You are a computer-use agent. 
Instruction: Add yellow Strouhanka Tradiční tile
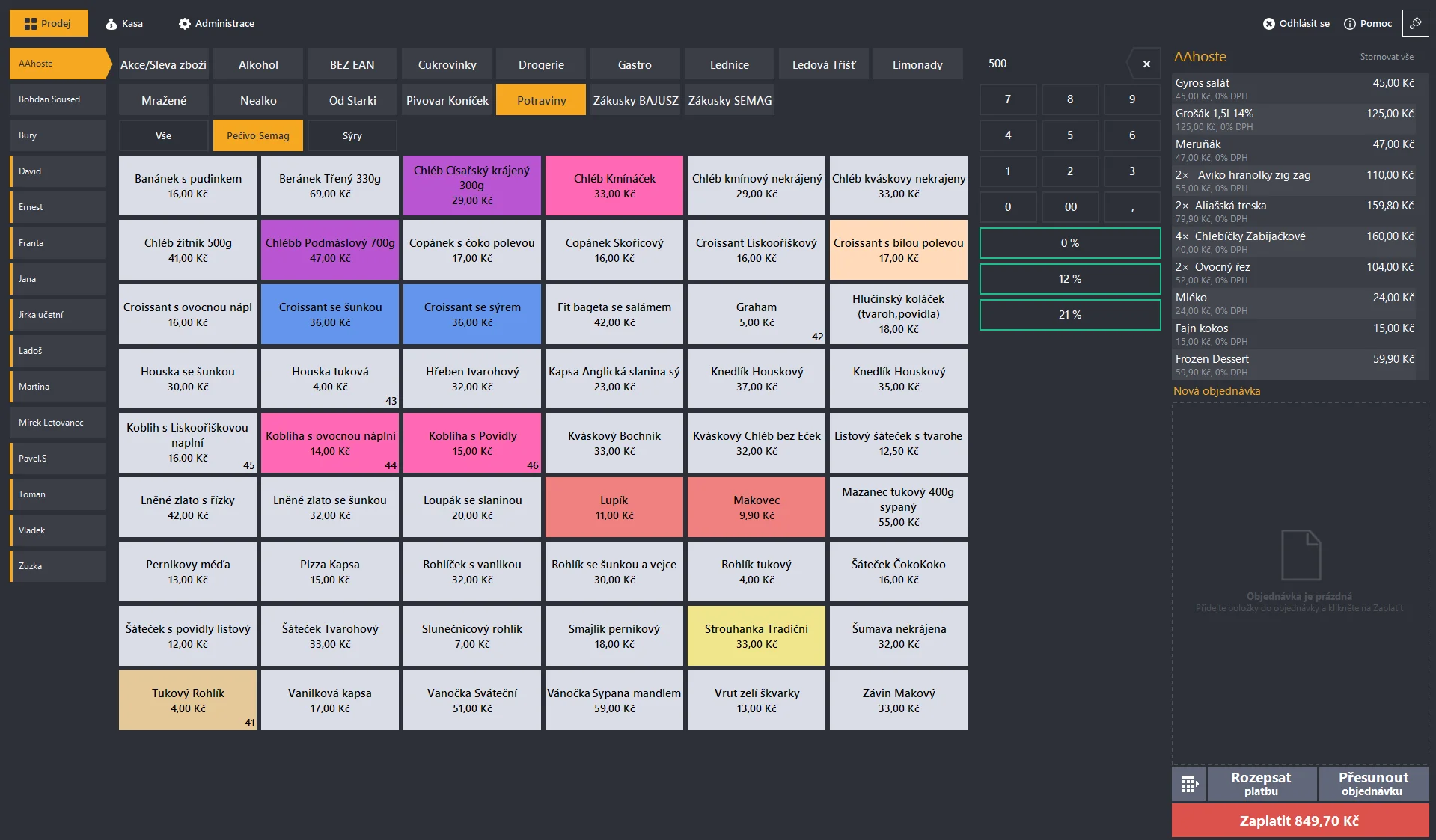click(757, 636)
